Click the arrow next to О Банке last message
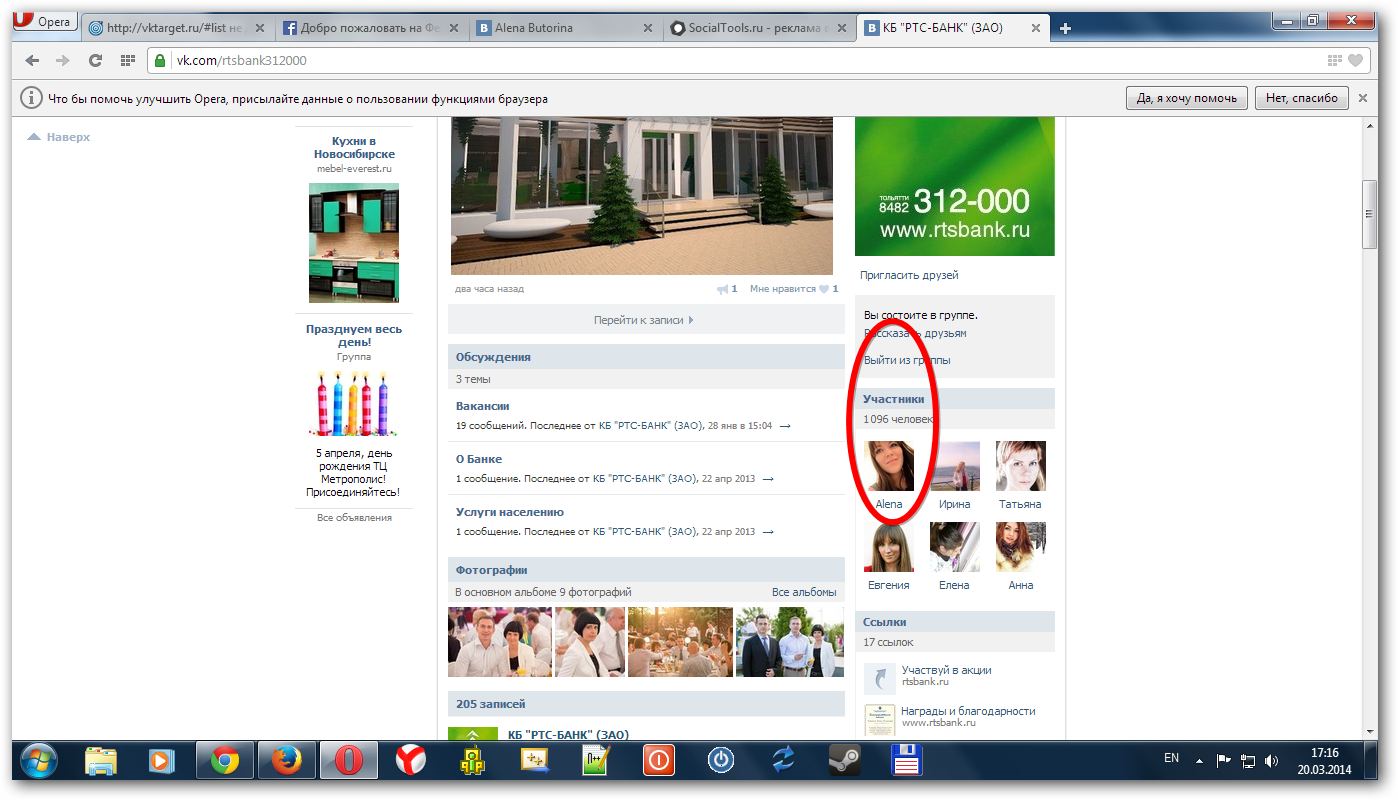The image size is (1398, 800). (767, 479)
